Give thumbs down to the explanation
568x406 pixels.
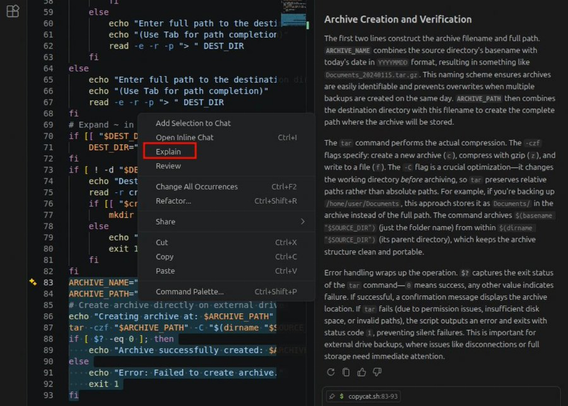pos(377,372)
